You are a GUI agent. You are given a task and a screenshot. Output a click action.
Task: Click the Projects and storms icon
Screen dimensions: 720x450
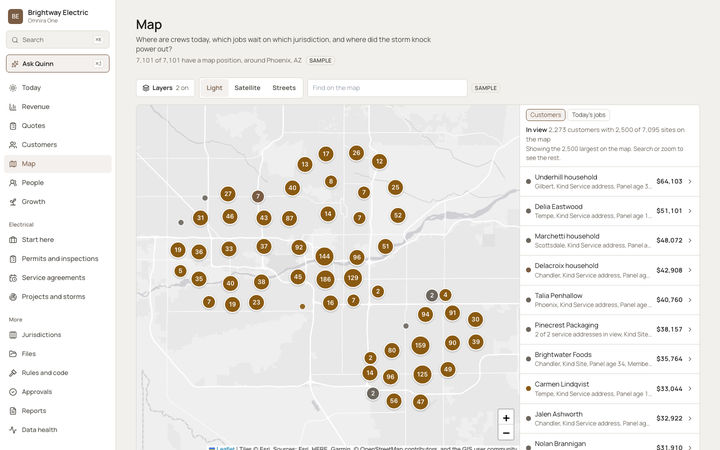[x=13, y=297]
